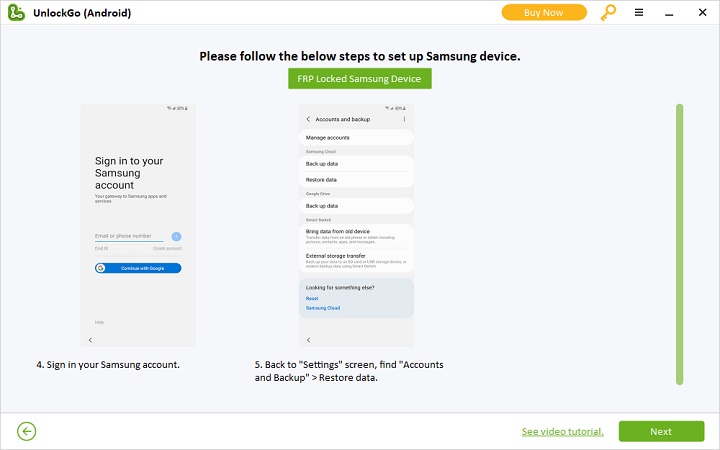Open the See video tutorial link

(x=562, y=432)
